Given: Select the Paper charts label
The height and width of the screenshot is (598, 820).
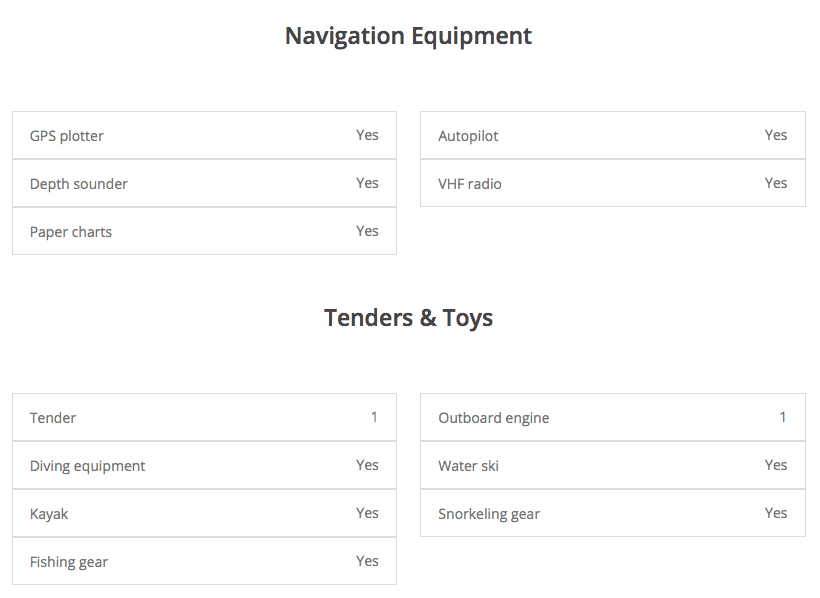Looking at the screenshot, I should (x=71, y=232).
